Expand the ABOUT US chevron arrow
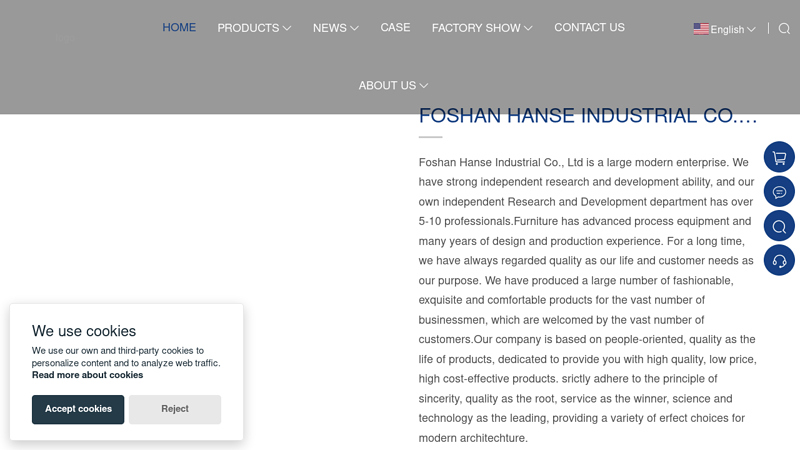This screenshot has height=450, width=800. pyautogui.click(x=423, y=86)
